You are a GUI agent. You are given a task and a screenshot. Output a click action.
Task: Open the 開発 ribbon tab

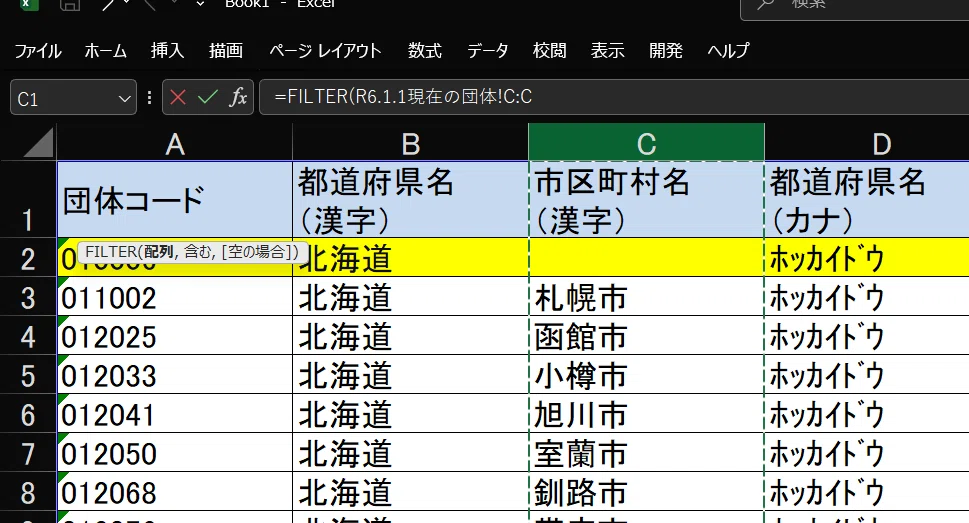point(666,51)
